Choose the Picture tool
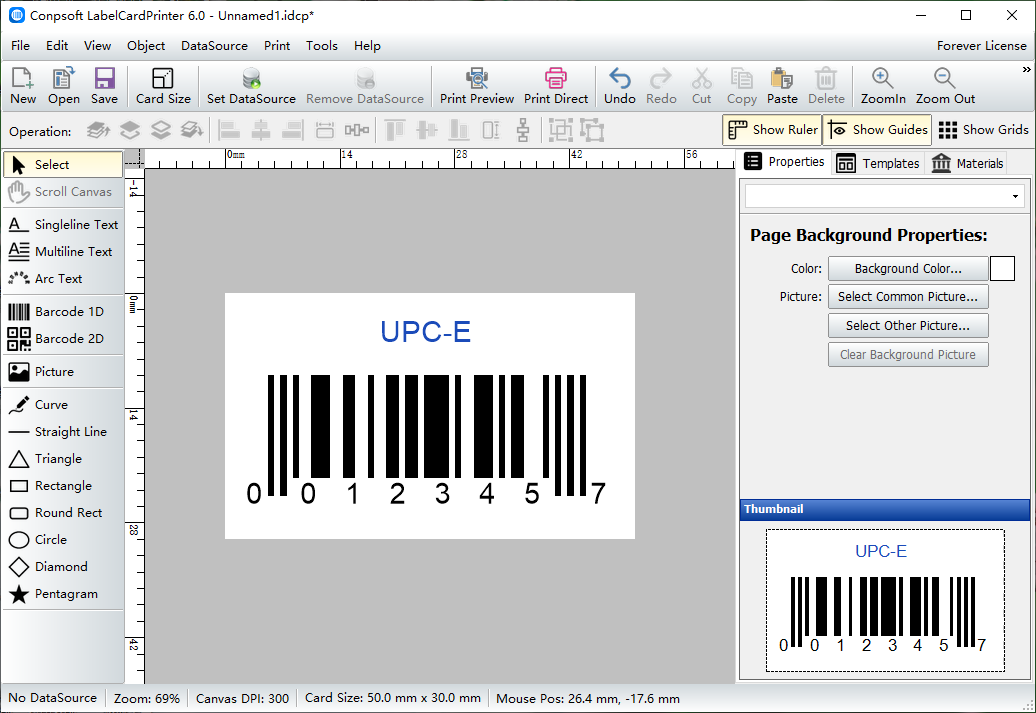The image size is (1036, 713). tap(63, 371)
